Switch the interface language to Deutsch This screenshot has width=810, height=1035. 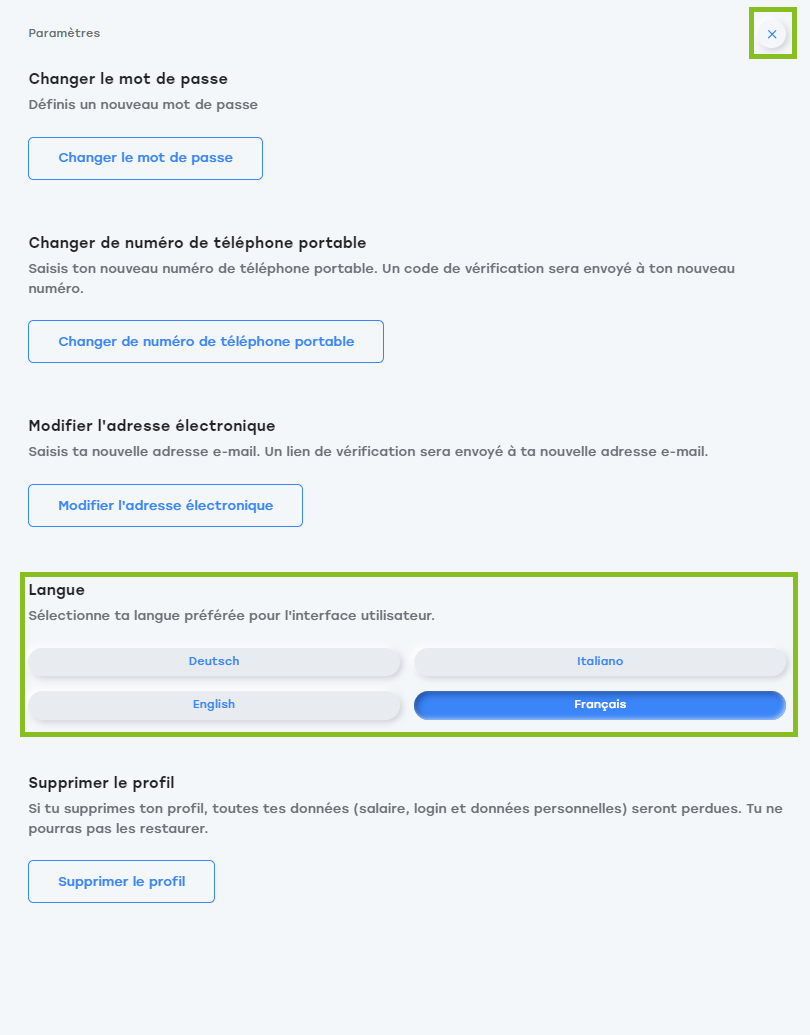point(214,661)
